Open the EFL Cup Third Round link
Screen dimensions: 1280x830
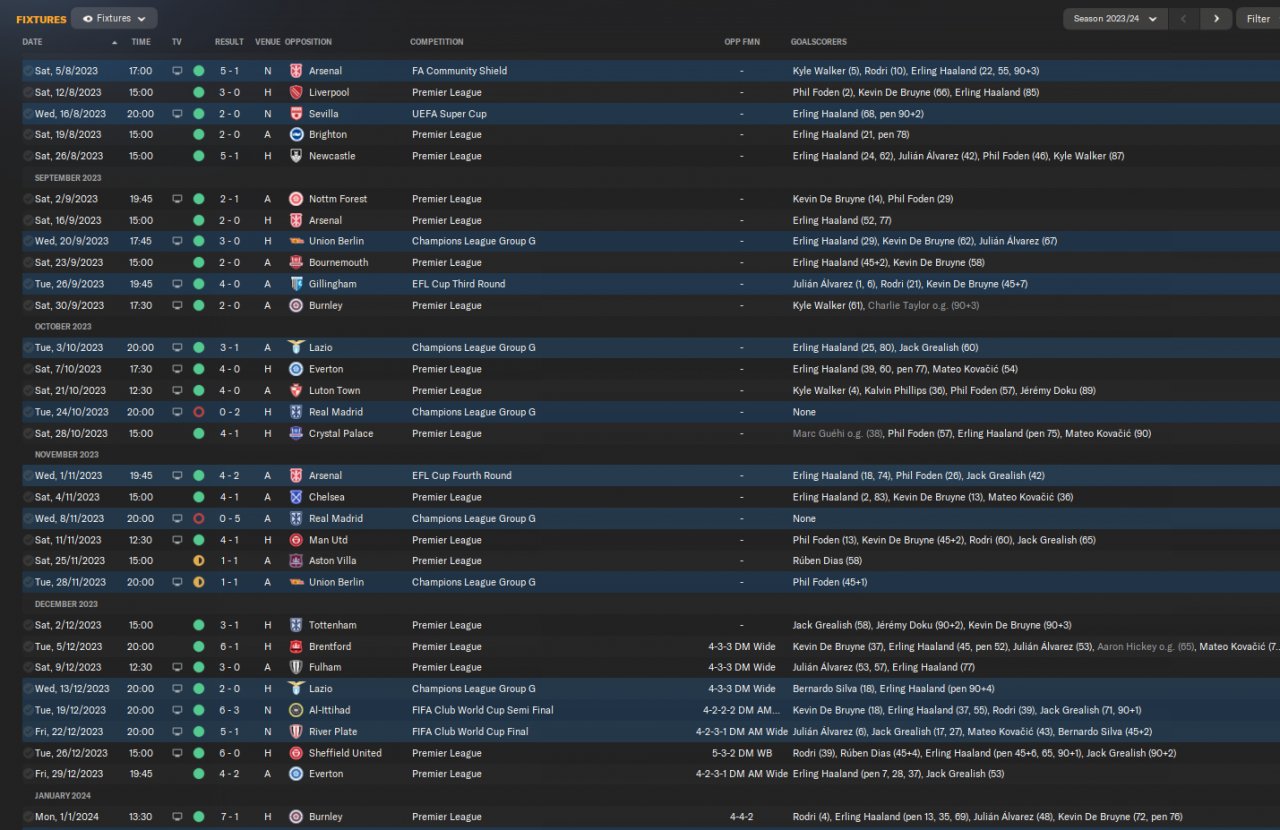[x=459, y=284]
